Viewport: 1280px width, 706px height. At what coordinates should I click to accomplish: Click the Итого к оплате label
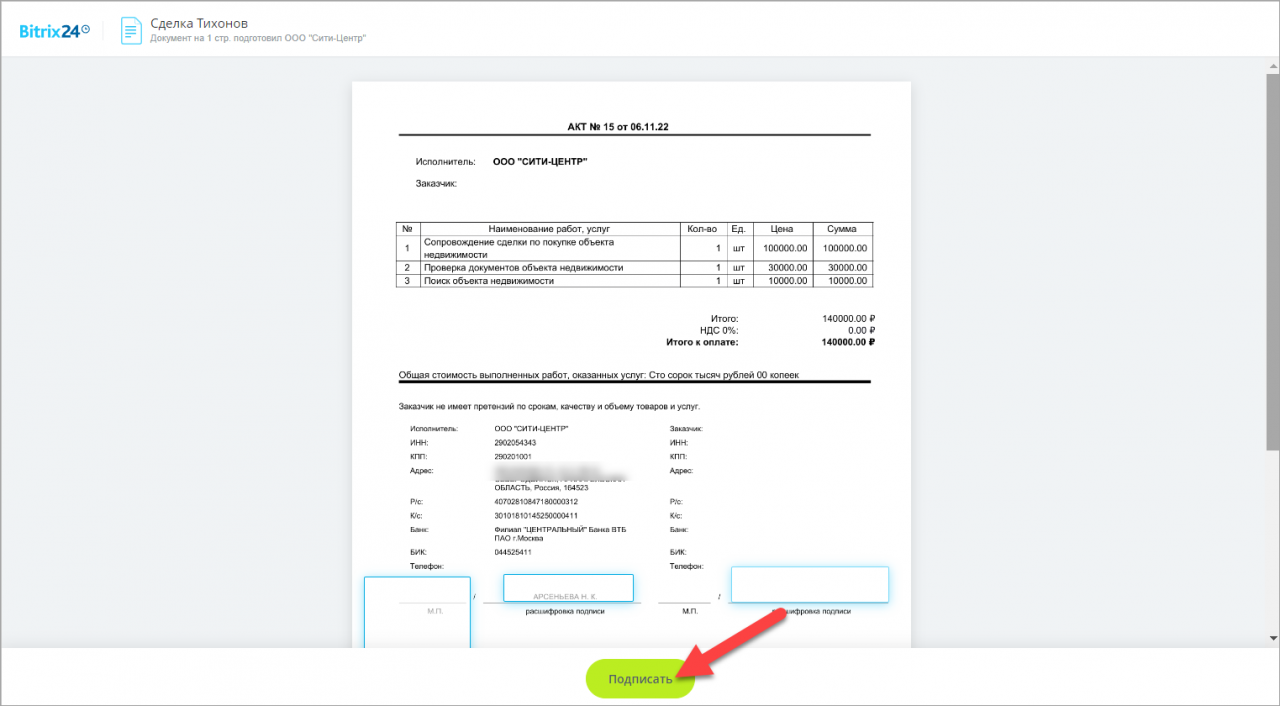pos(702,342)
